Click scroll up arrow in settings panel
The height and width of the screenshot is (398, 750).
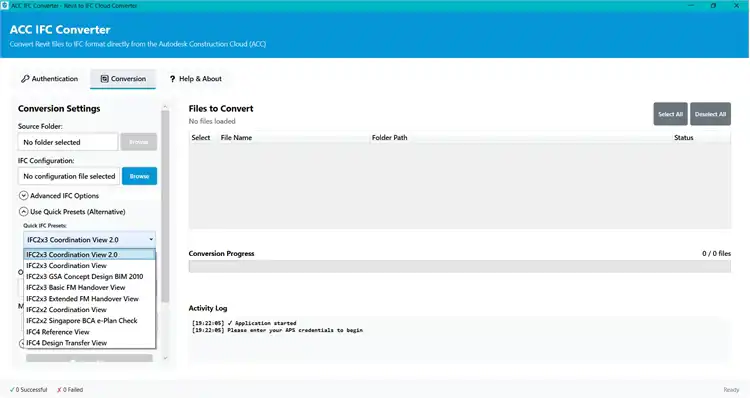coord(165,107)
